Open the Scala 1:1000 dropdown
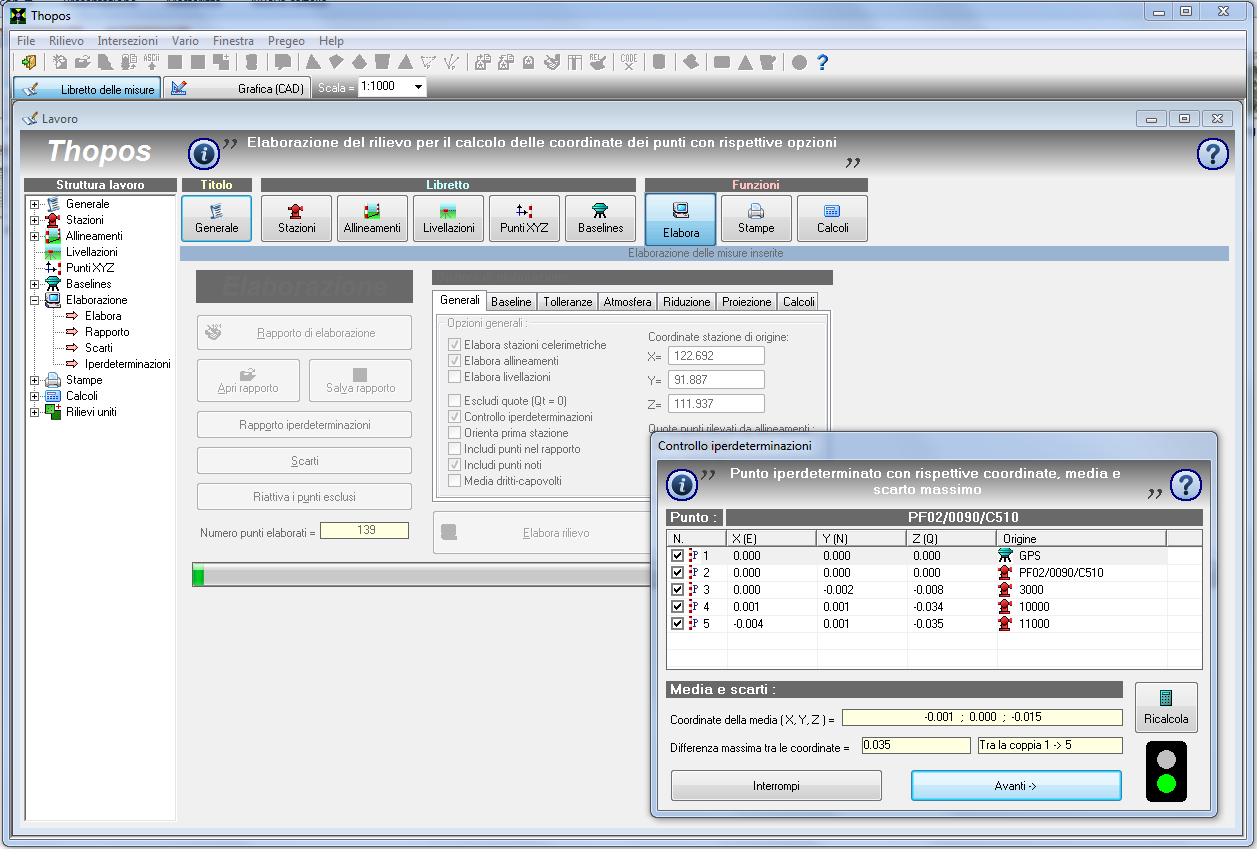1257x849 pixels. [418, 87]
